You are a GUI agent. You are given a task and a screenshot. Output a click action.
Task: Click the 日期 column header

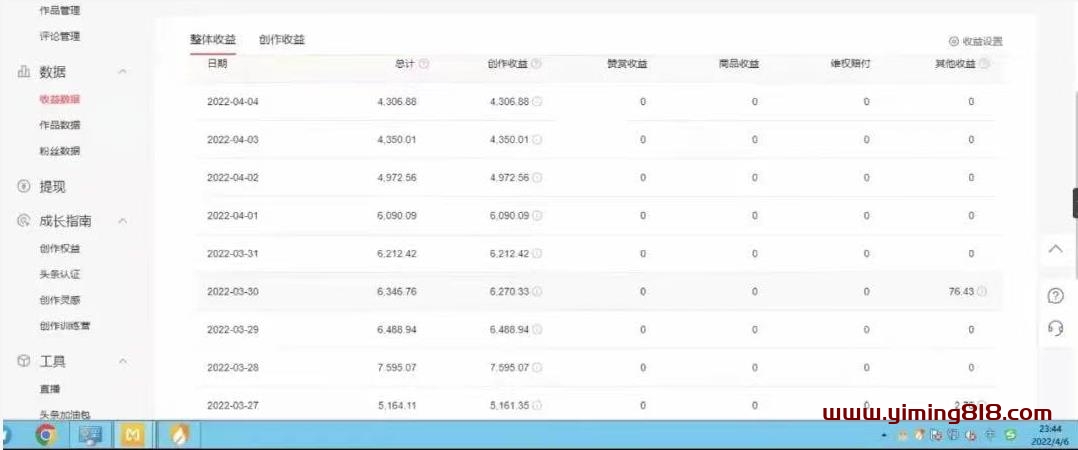217,63
